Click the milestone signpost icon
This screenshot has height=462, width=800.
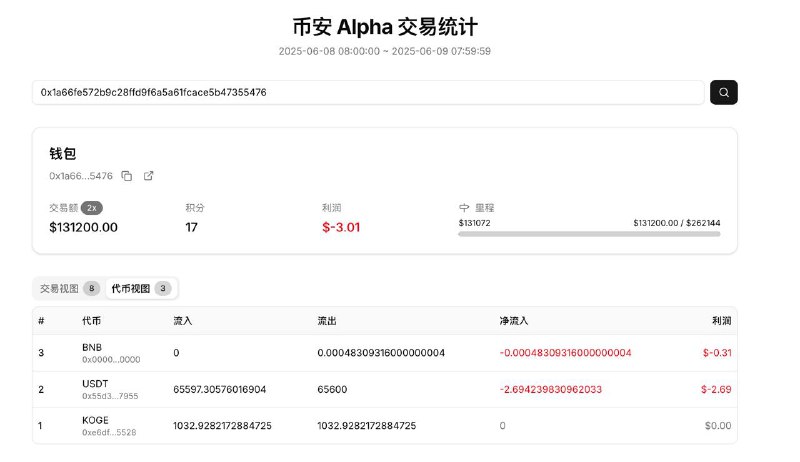(464, 208)
